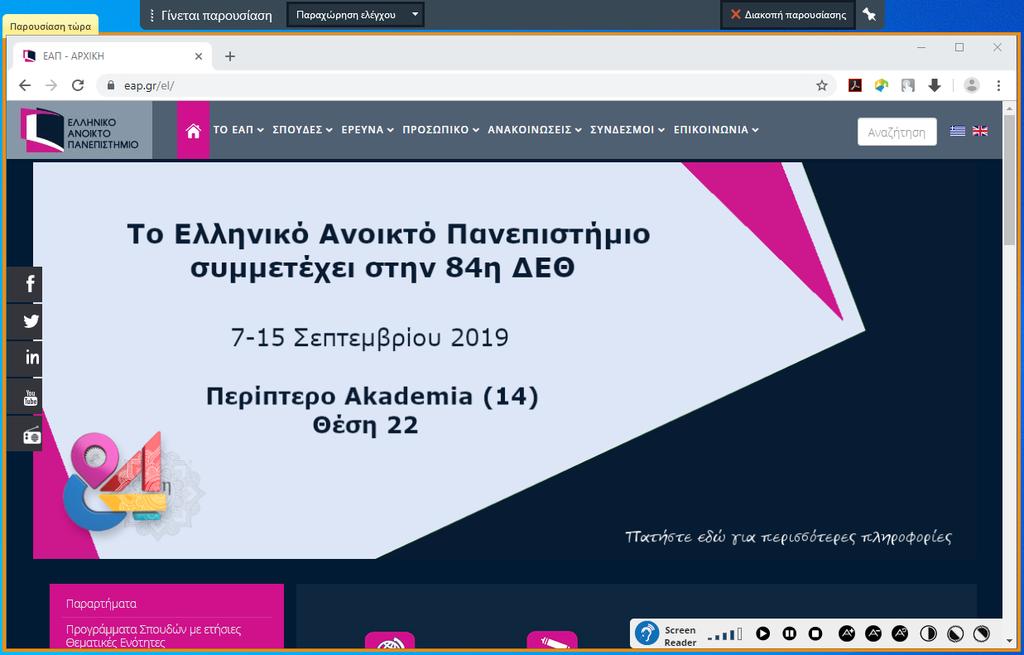
Task: Close the ΕΑΠ - ΑΡΧΙΚΗ tab
Action: 199,56
